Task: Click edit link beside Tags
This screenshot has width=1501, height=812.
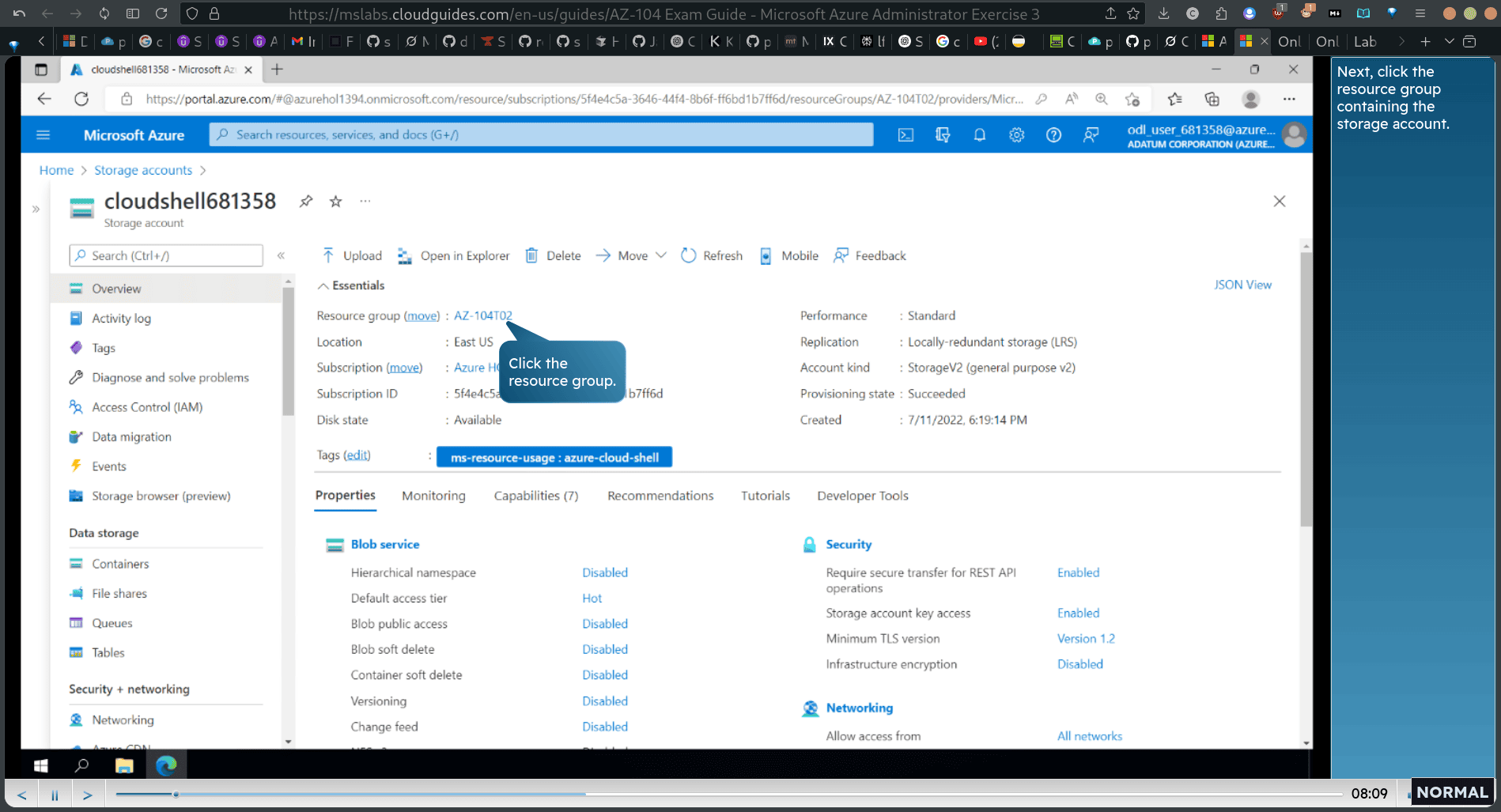Action: [357, 455]
